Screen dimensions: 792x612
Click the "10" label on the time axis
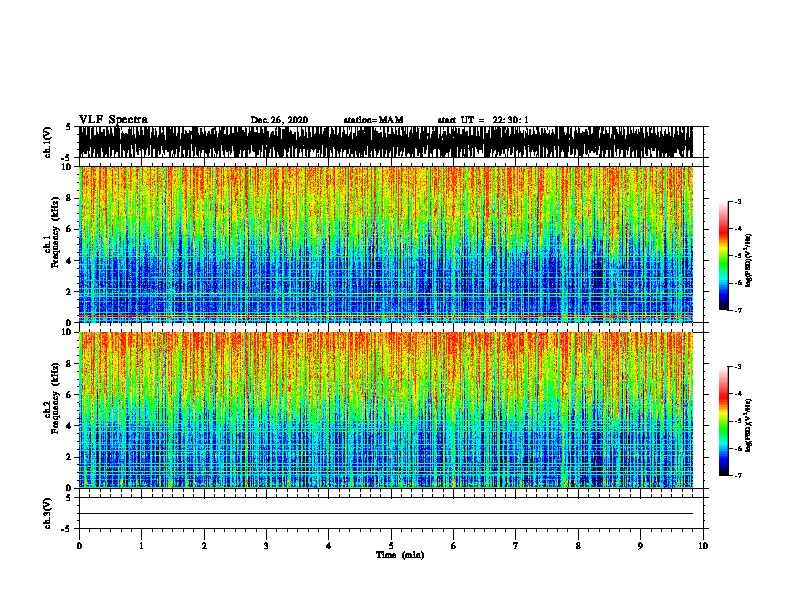click(x=703, y=545)
